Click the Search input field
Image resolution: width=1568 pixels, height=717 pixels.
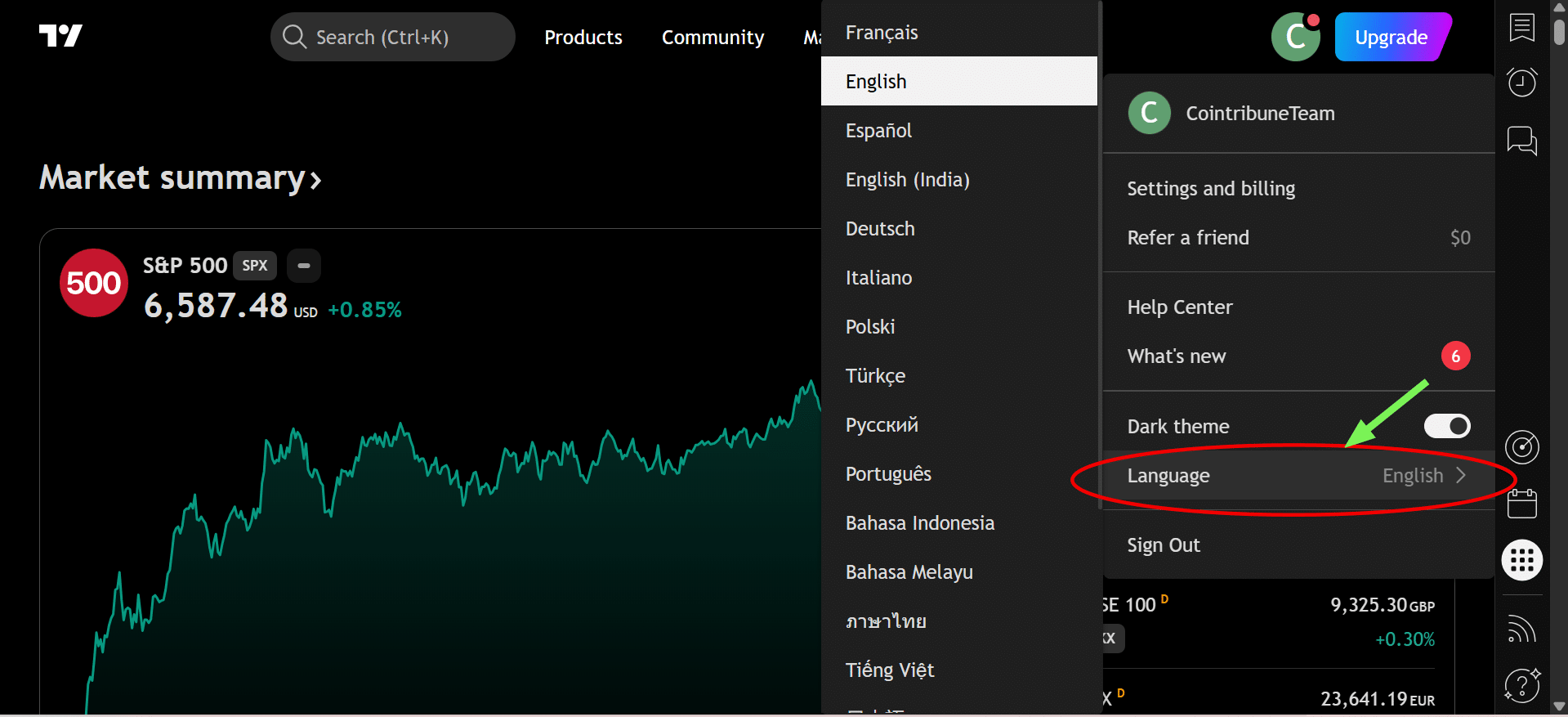(392, 37)
